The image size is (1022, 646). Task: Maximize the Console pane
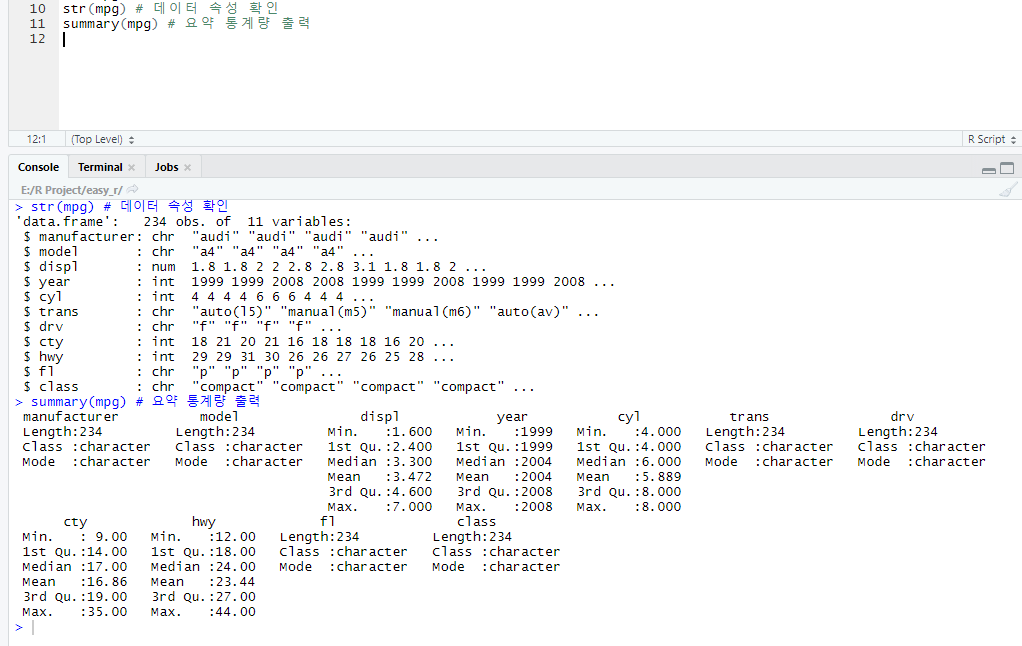click(1007, 168)
